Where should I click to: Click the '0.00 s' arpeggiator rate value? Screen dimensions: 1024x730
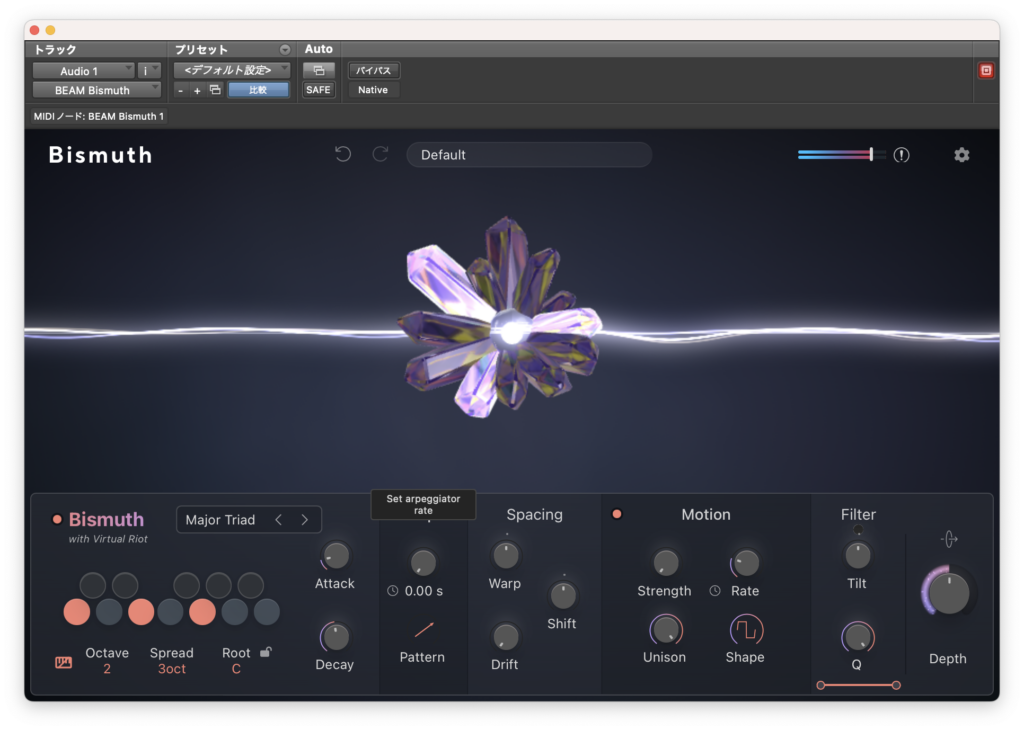coord(424,591)
